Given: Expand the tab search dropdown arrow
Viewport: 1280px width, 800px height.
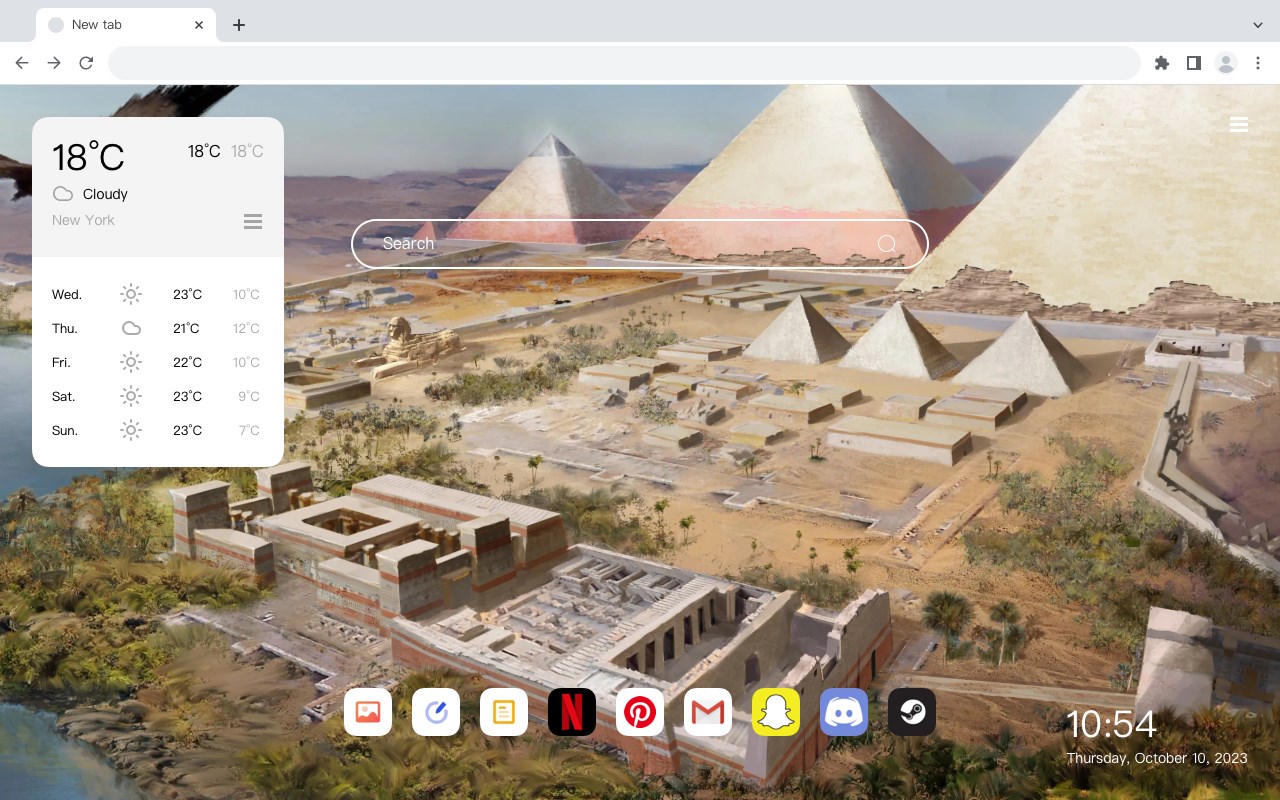Looking at the screenshot, I should (x=1258, y=25).
